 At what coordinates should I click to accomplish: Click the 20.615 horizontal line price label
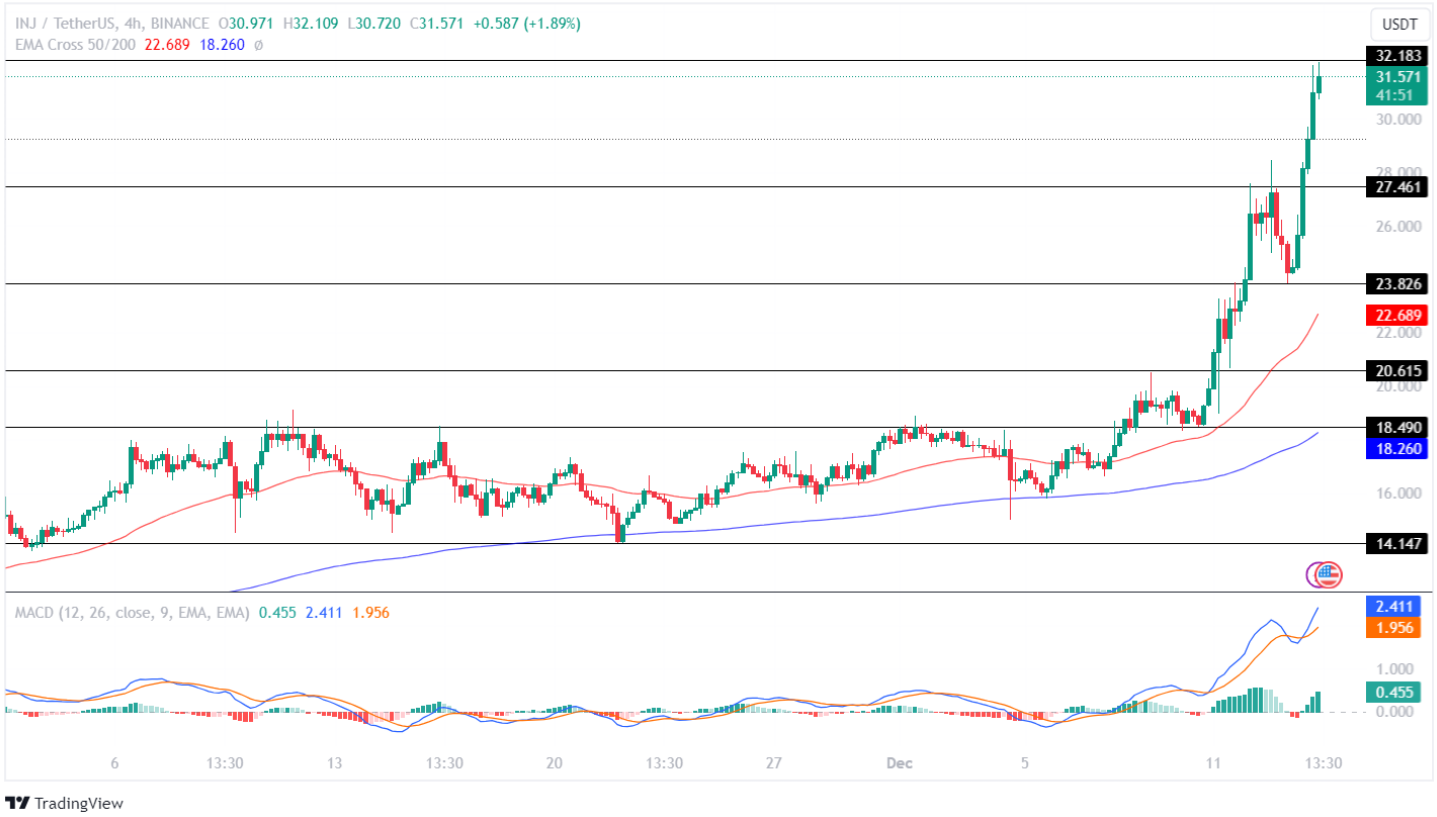[x=1396, y=370]
